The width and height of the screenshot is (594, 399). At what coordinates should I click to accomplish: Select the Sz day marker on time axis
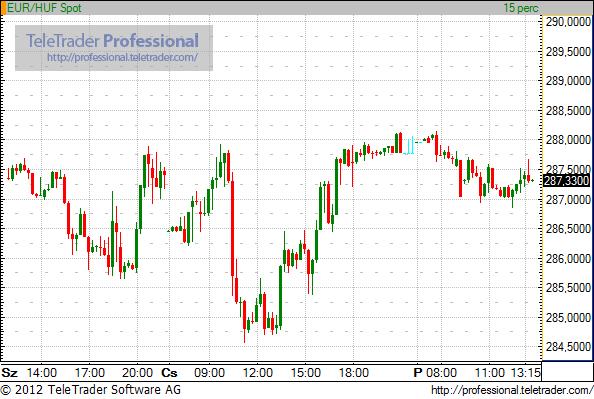tap(9, 373)
